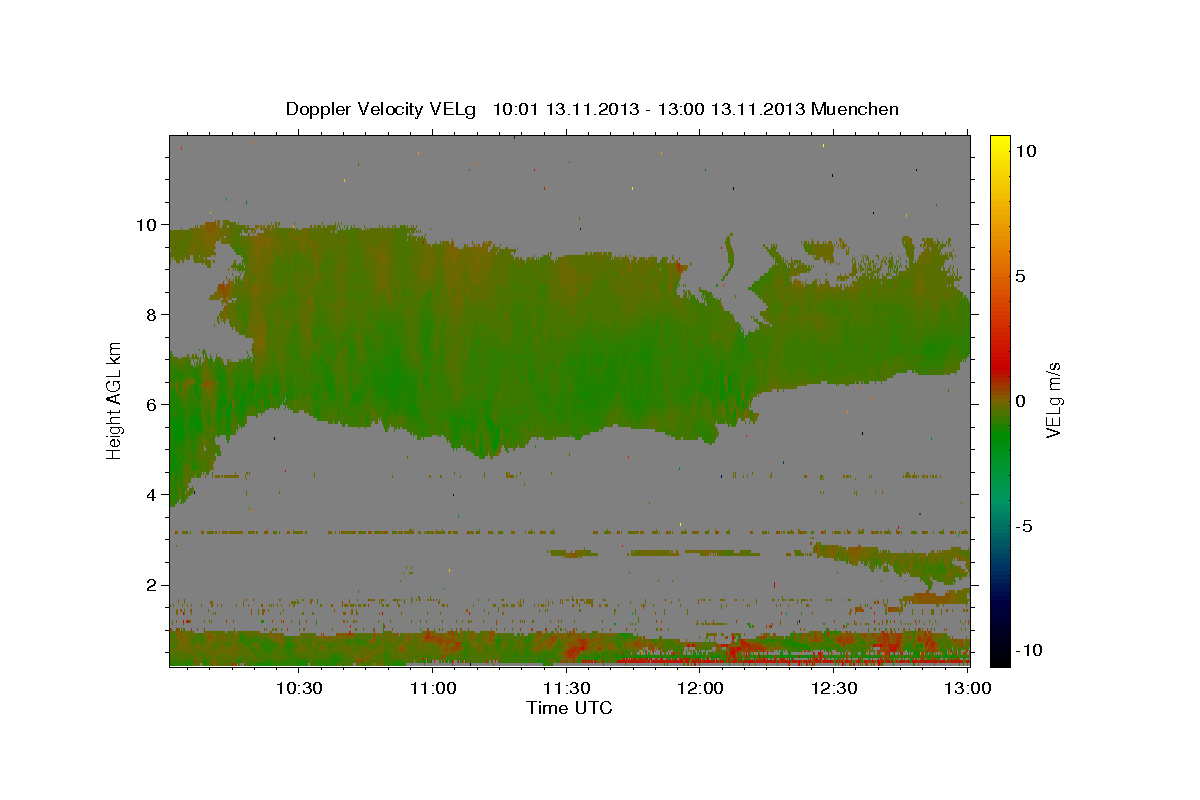Image resolution: width=1200 pixels, height=800 pixels.
Task: Click the 11:00 time tick label
Action: 433,688
